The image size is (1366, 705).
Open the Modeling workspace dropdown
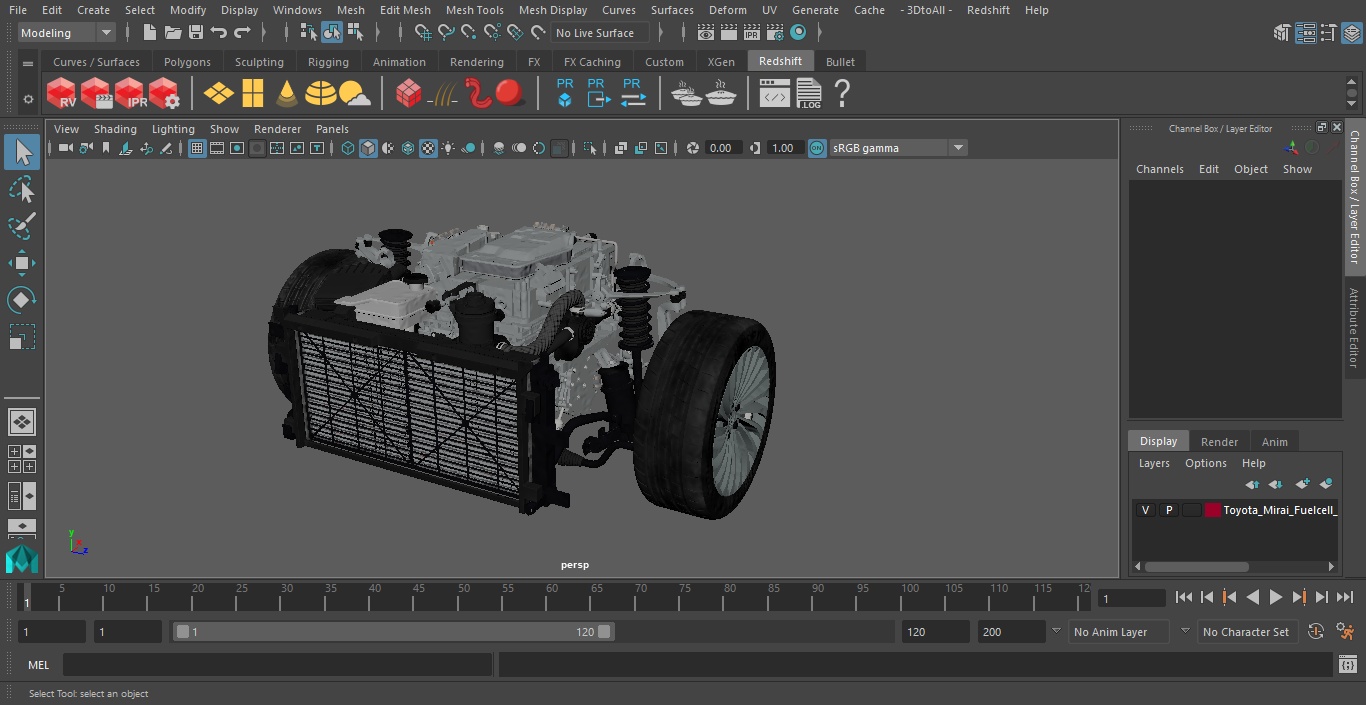(x=67, y=33)
